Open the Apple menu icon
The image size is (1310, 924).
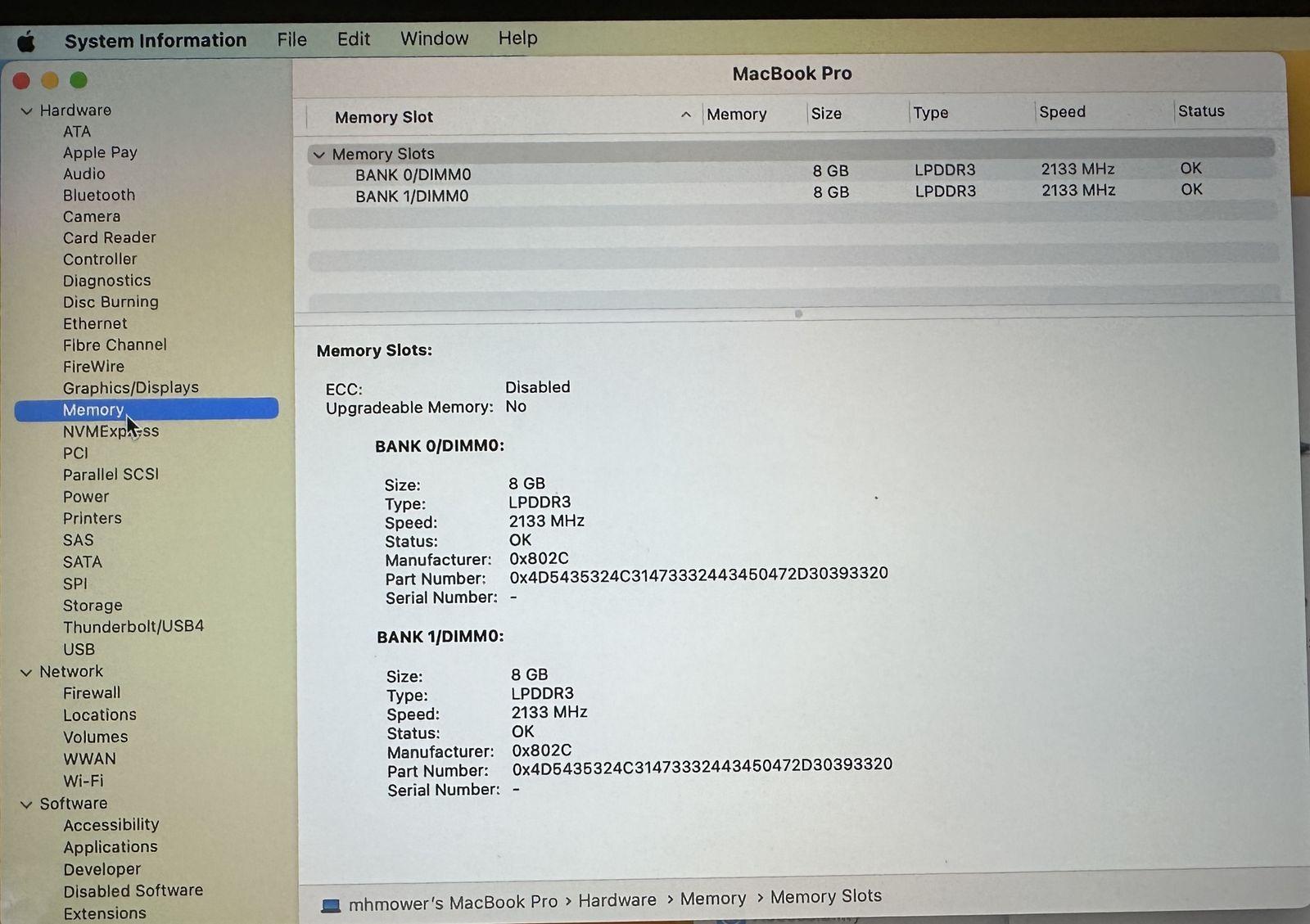[26, 41]
